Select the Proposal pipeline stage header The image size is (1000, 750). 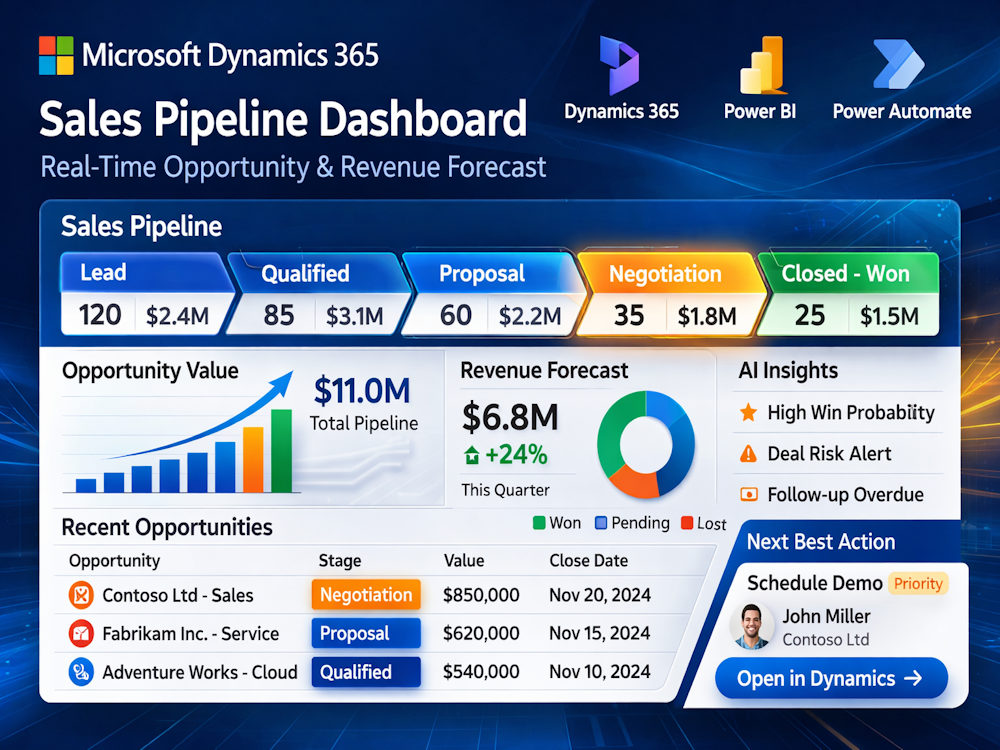click(493, 273)
